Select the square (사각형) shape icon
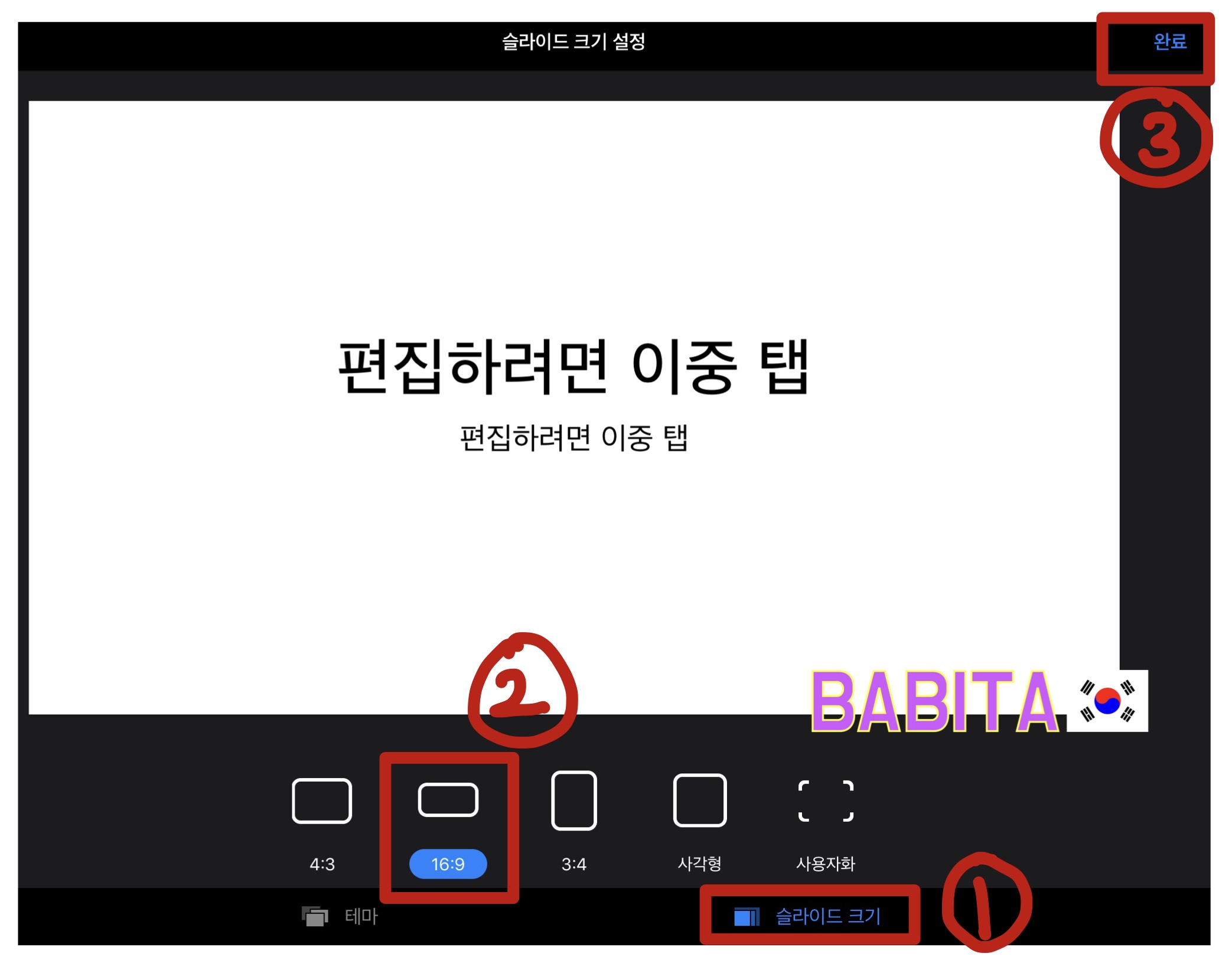 point(699,800)
